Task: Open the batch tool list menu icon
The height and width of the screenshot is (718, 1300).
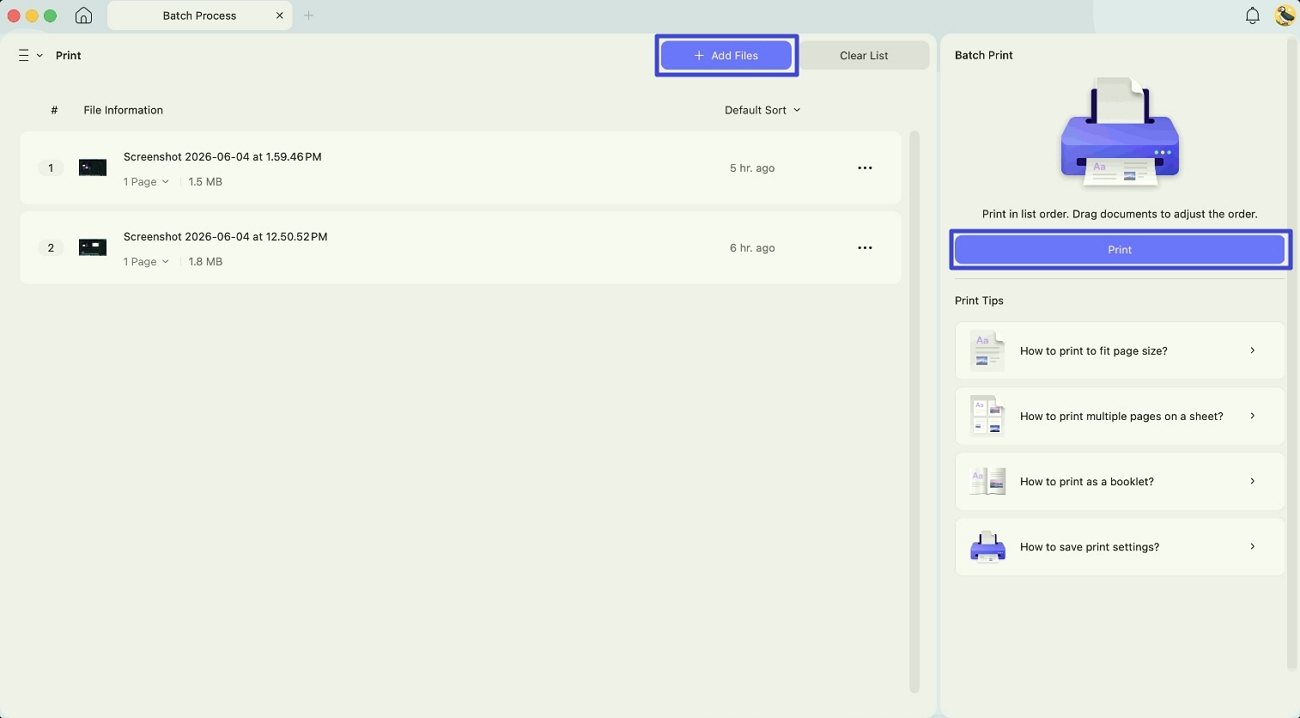Action: tap(24, 55)
